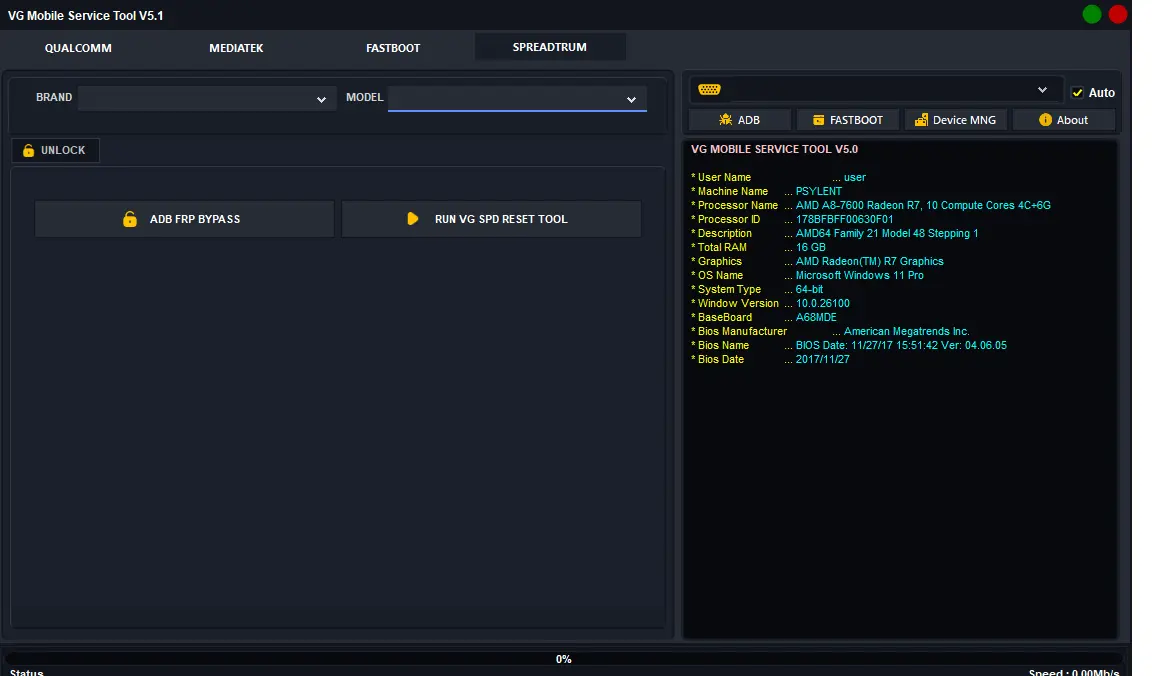Screen dimensions: 1152x676
Task: Toggle the Auto checkbox
Action: (x=1077, y=93)
